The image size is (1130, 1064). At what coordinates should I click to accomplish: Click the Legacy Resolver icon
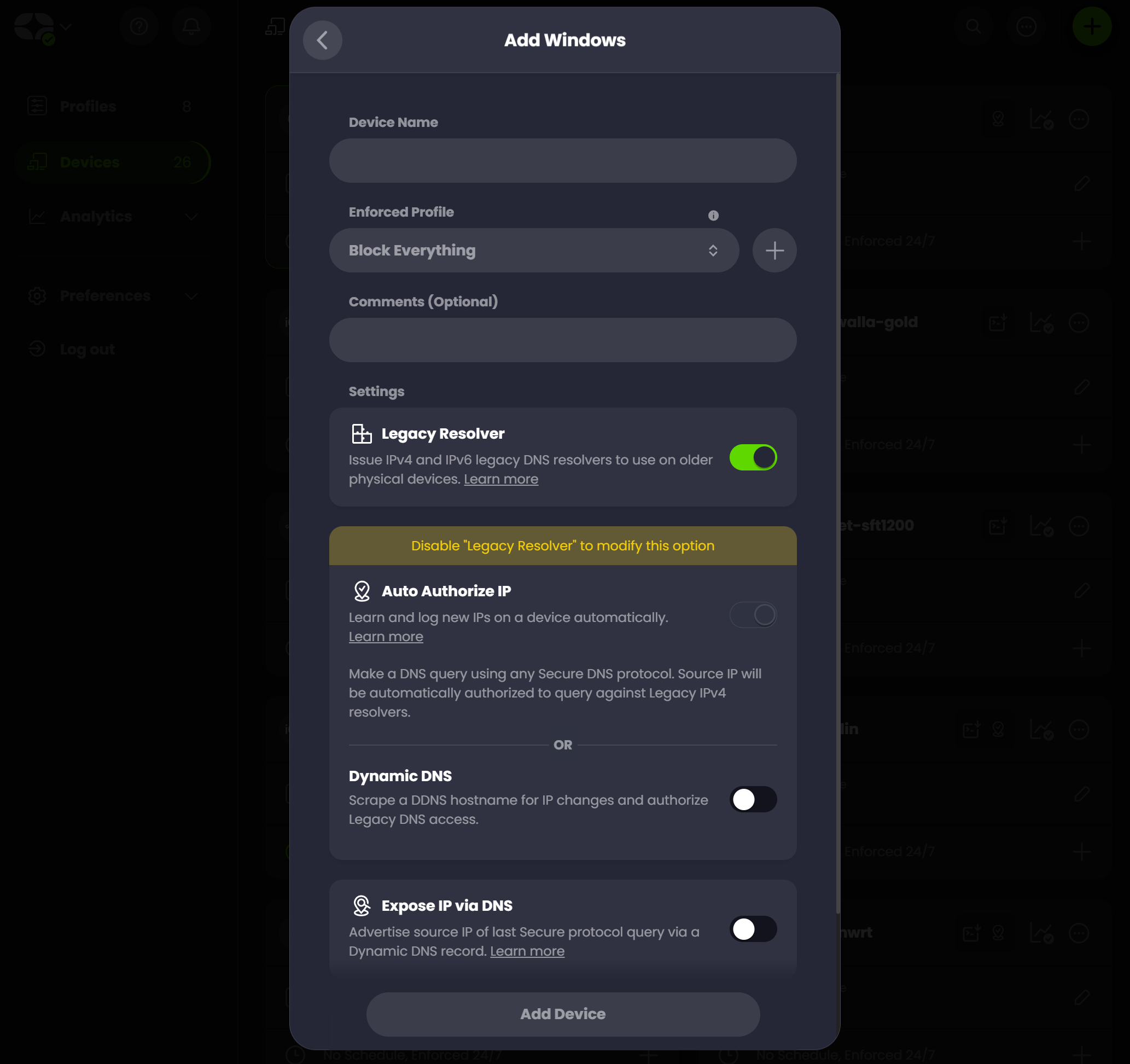362,434
